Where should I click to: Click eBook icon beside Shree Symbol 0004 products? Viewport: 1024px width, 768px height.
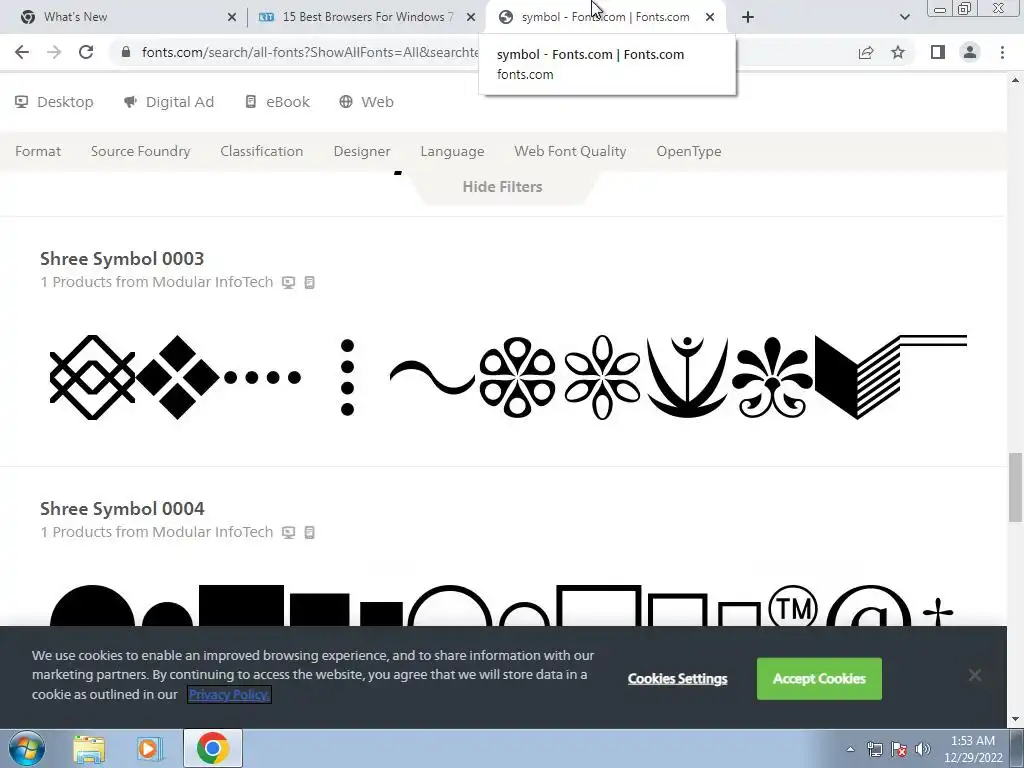pyautogui.click(x=310, y=533)
